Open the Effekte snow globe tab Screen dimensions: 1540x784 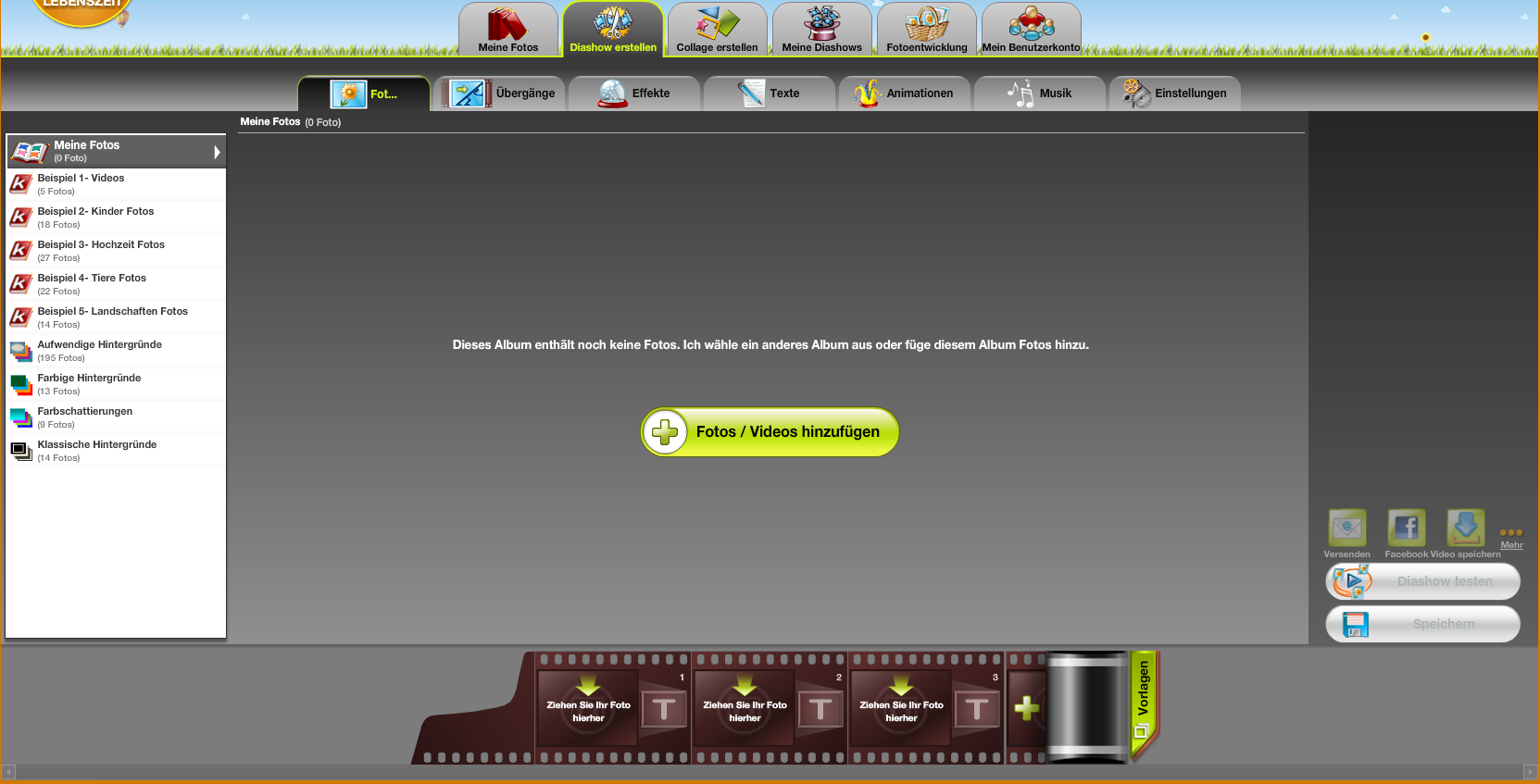[x=634, y=93]
